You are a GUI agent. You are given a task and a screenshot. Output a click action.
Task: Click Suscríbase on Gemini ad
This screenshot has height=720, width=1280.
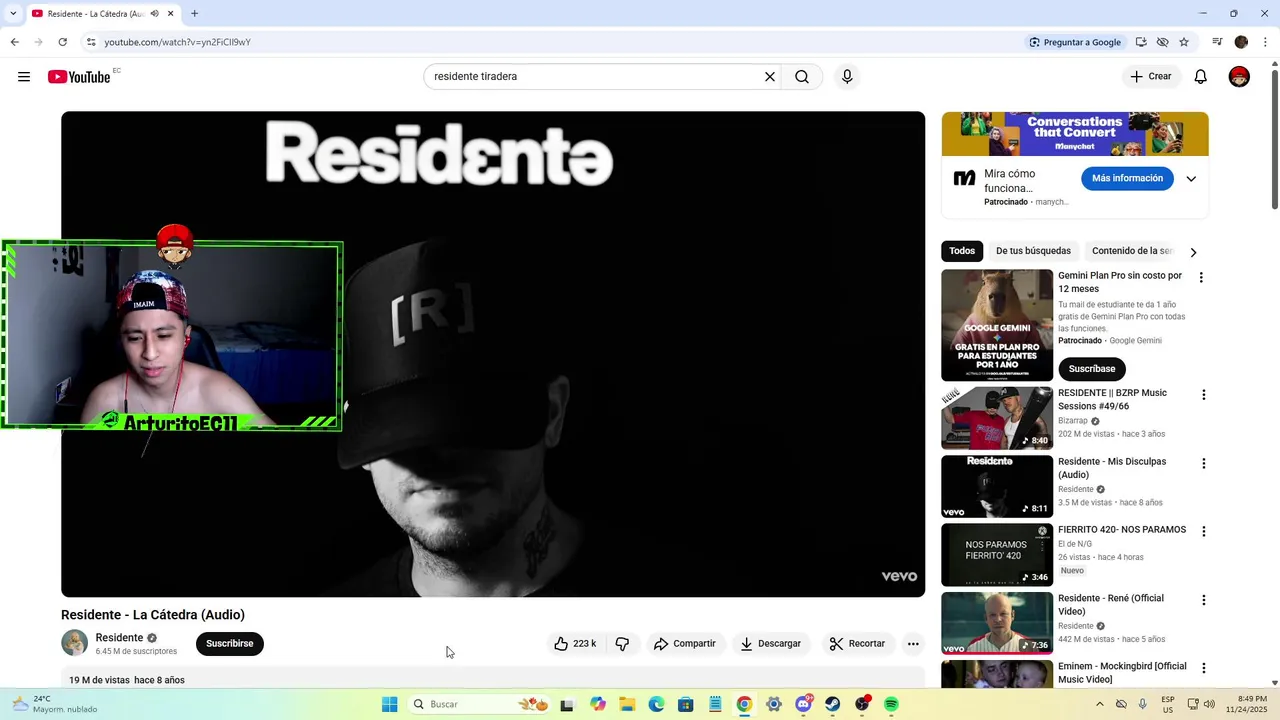click(x=1092, y=369)
